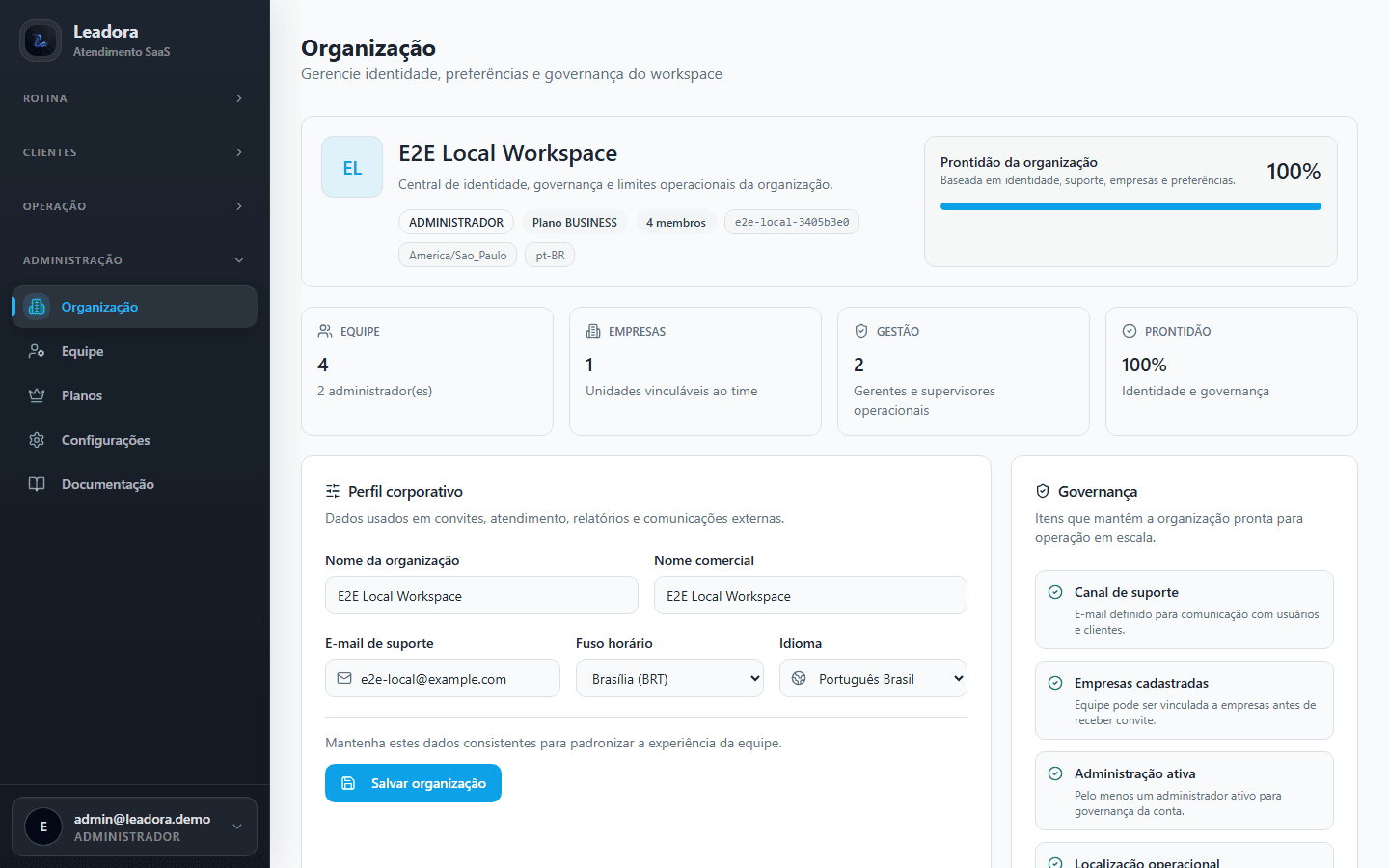Click the Administração ativa check icon
This screenshot has width=1389, height=868.
1055,773
